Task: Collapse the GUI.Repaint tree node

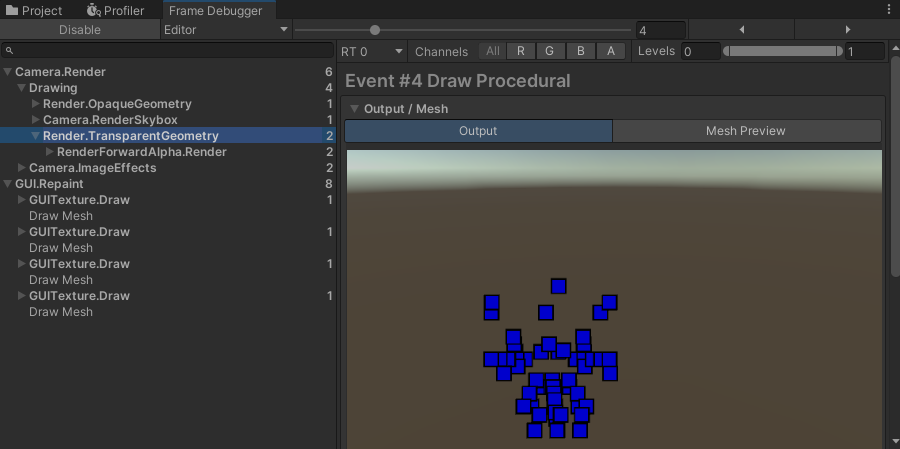Action: click(x=7, y=184)
